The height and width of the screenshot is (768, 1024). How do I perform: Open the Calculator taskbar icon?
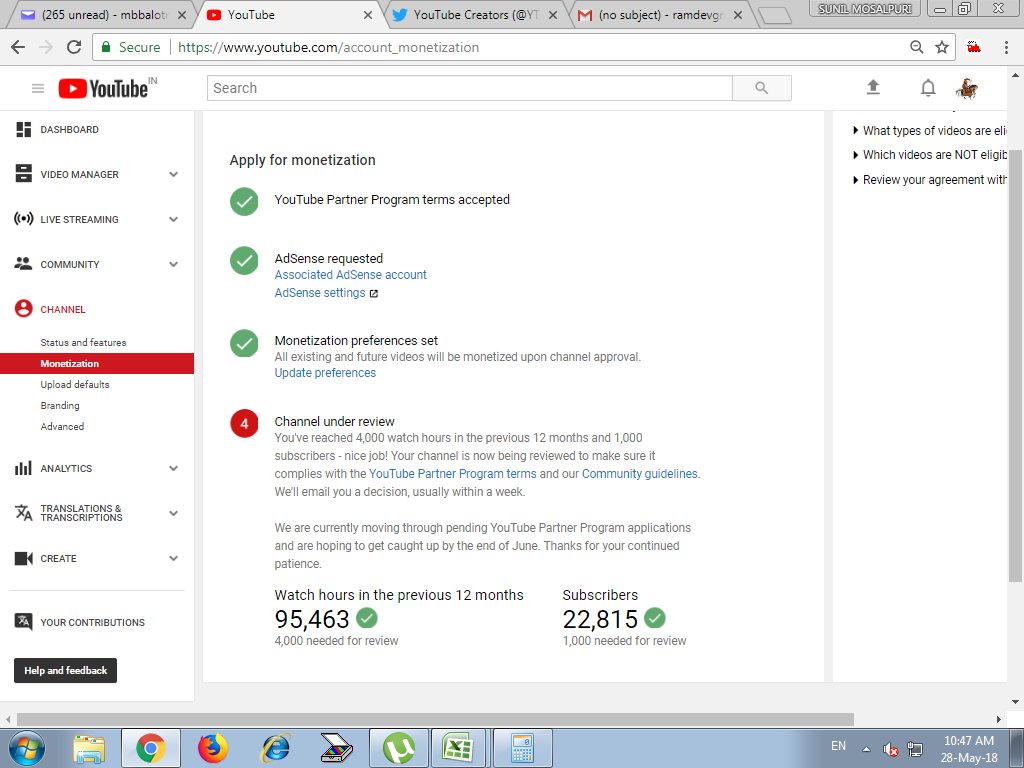(x=522, y=748)
